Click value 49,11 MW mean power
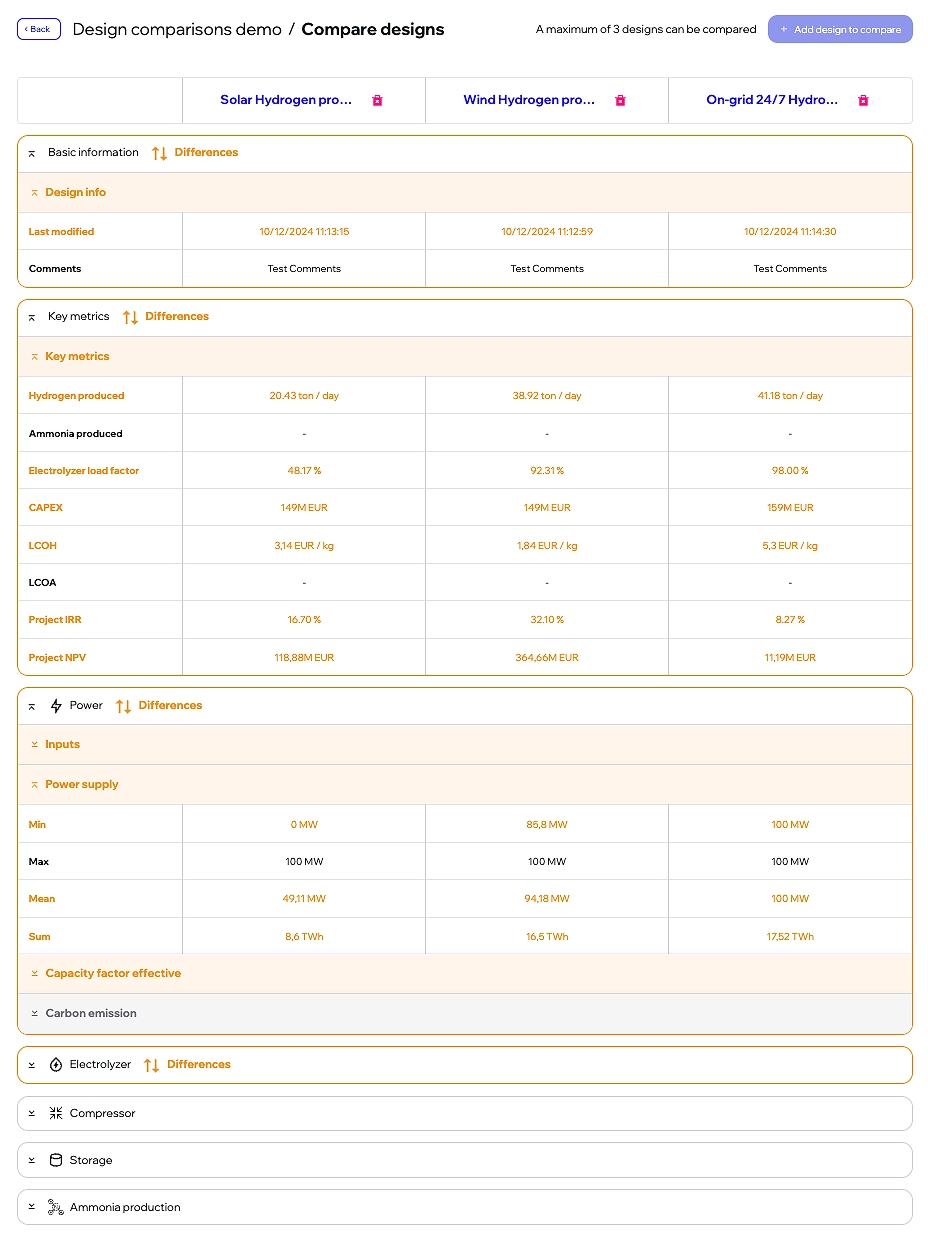 [304, 899]
